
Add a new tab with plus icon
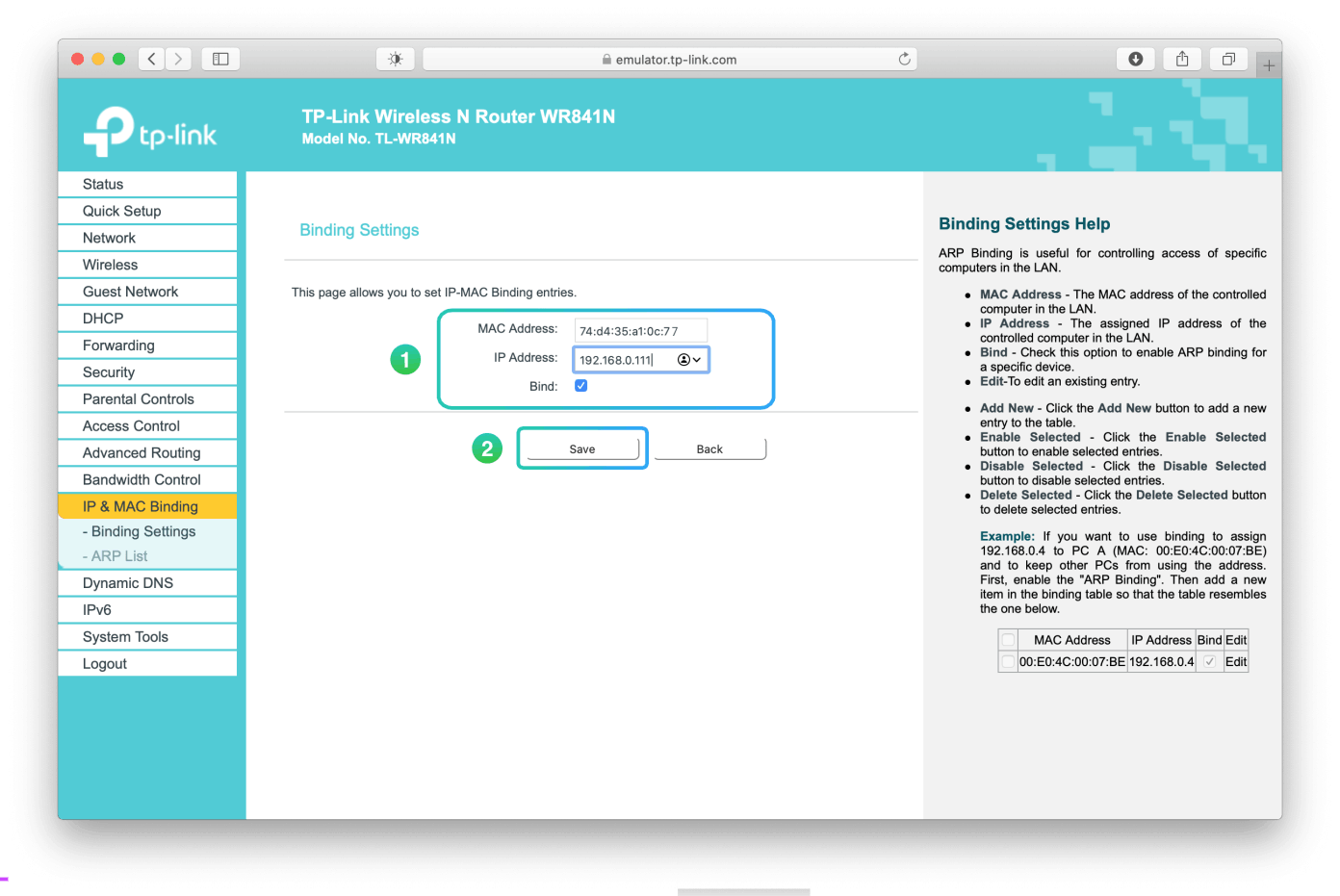coord(1269,65)
